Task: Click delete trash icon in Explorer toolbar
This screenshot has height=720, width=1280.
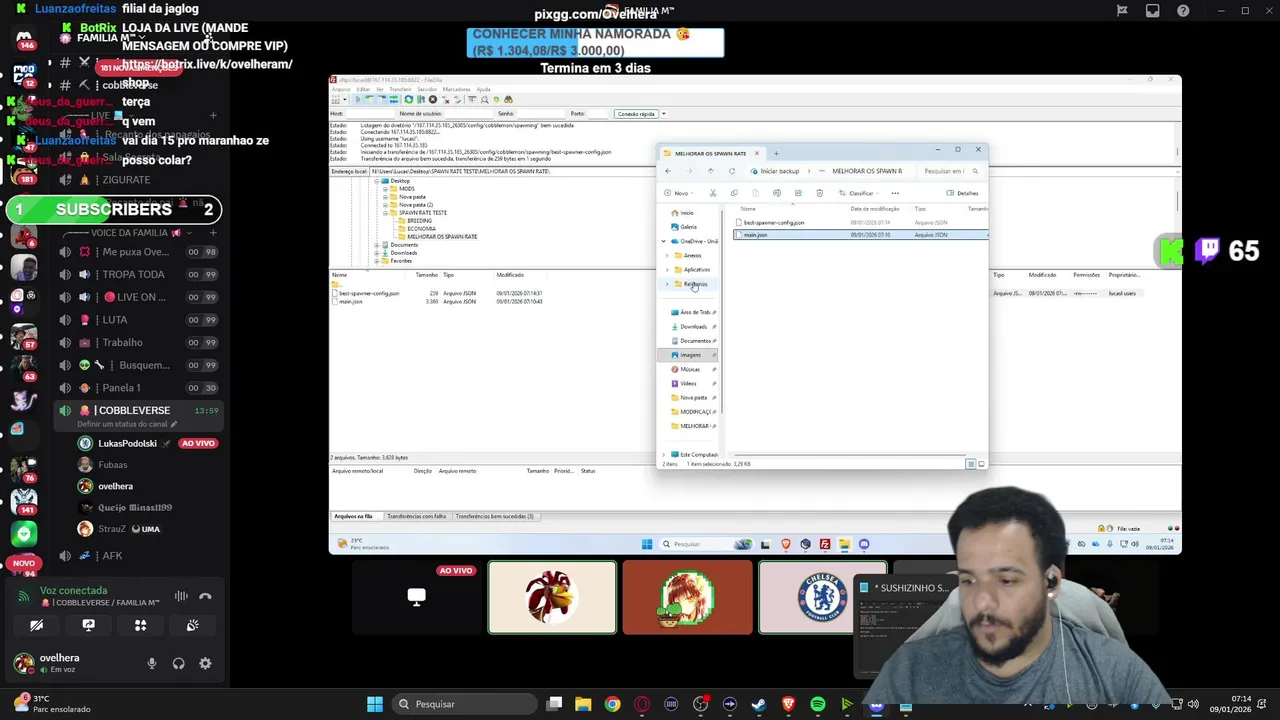Action: [819, 193]
